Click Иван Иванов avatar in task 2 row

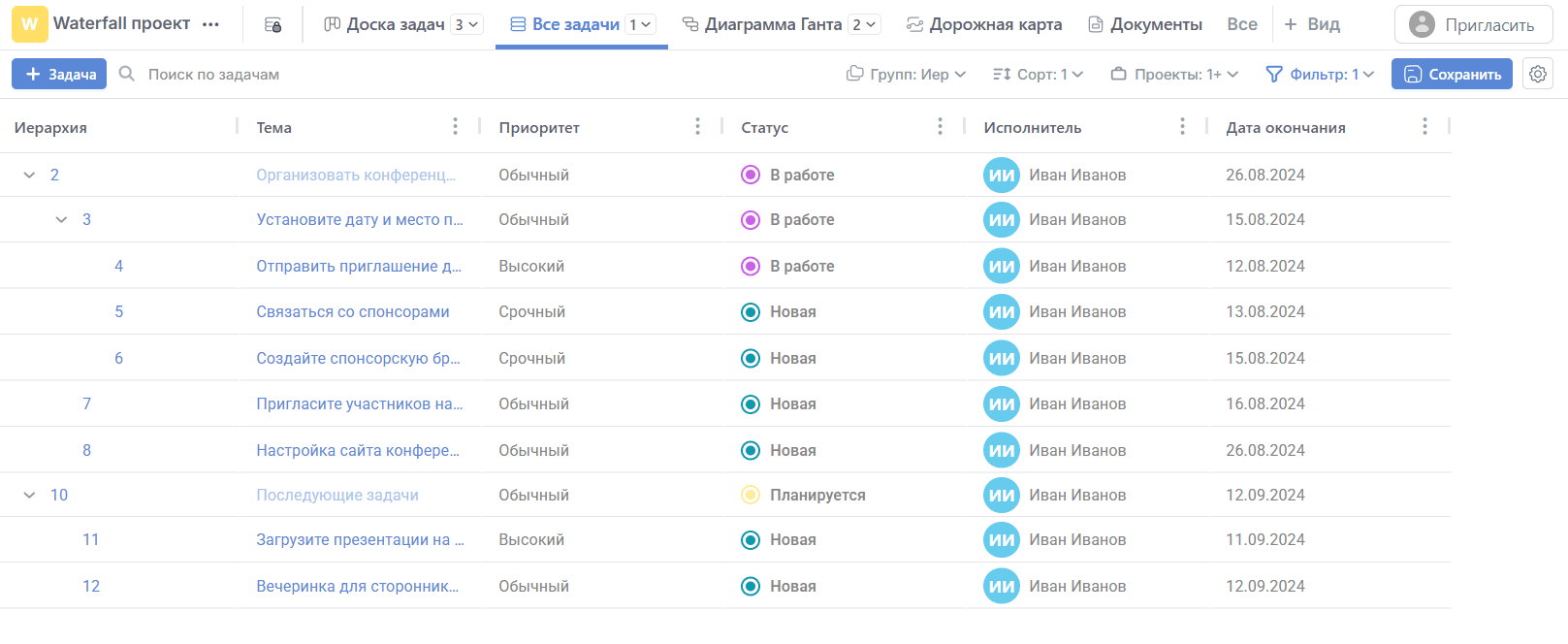click(x=1001, y=176)
